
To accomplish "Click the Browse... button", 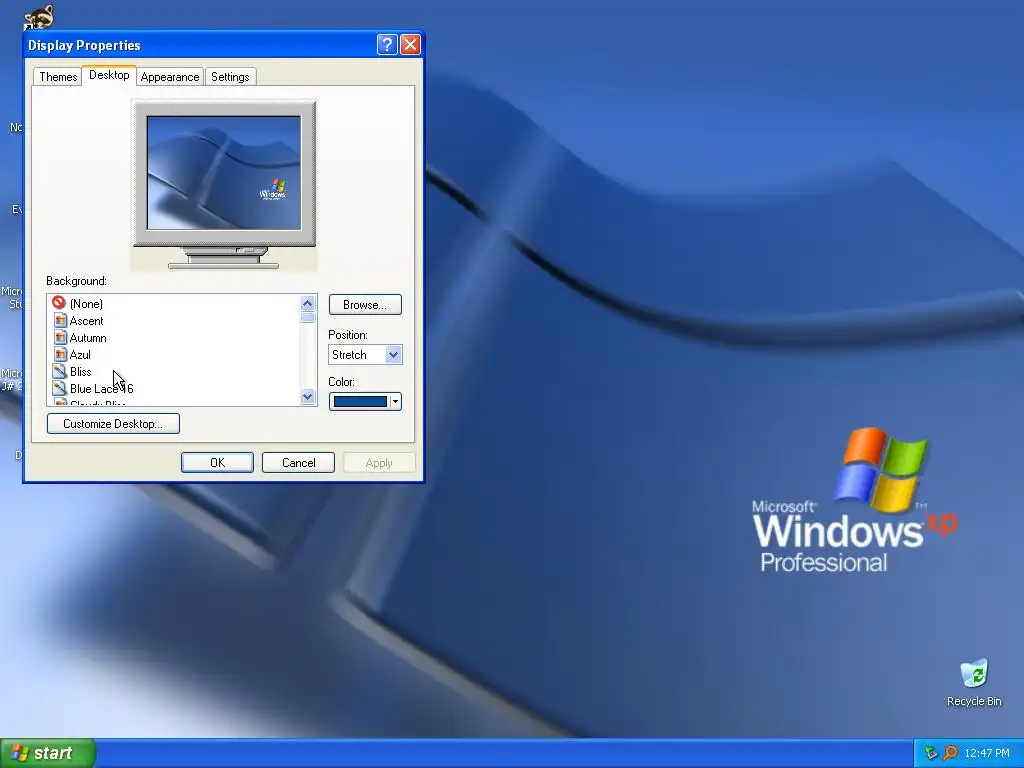I will [x=365, y=304].
